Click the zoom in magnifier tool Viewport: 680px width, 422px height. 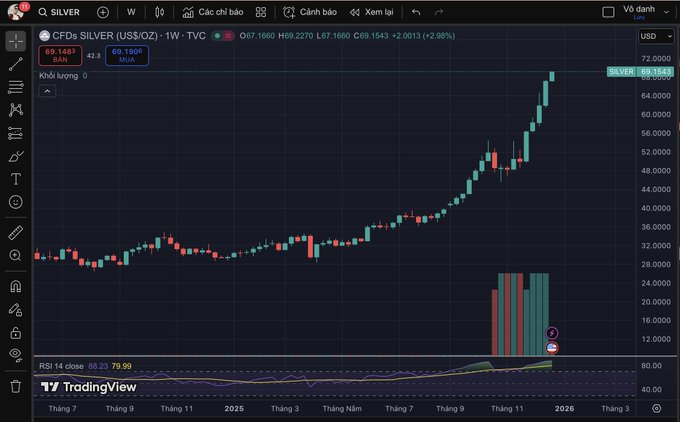point(15,255)
